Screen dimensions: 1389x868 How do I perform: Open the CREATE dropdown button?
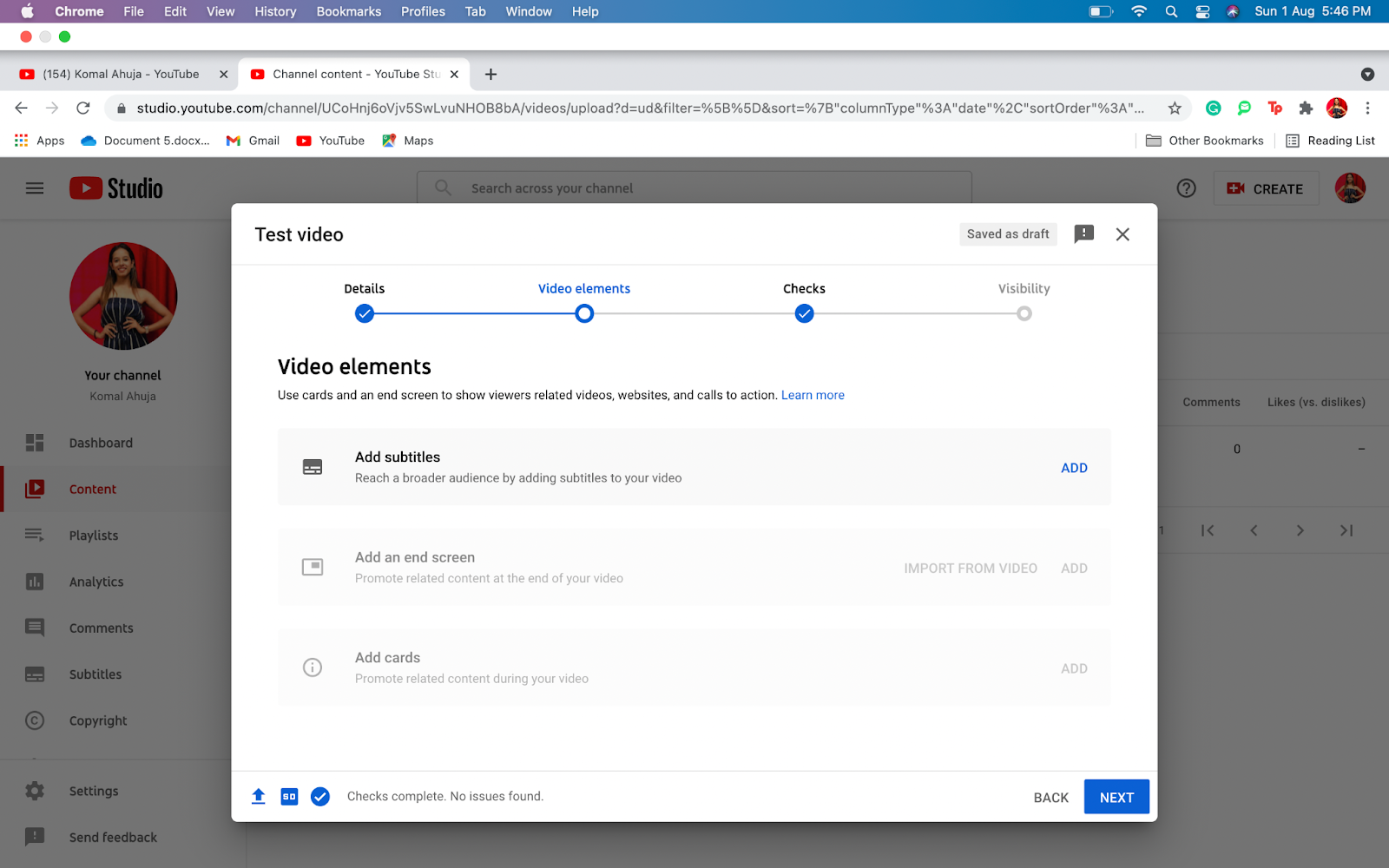(1266, 188)
